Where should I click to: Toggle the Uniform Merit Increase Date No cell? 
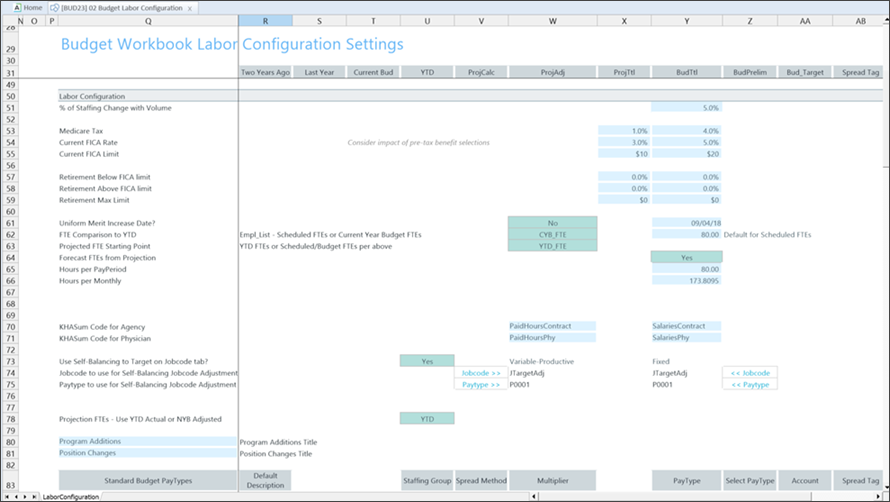coord(552,222)
